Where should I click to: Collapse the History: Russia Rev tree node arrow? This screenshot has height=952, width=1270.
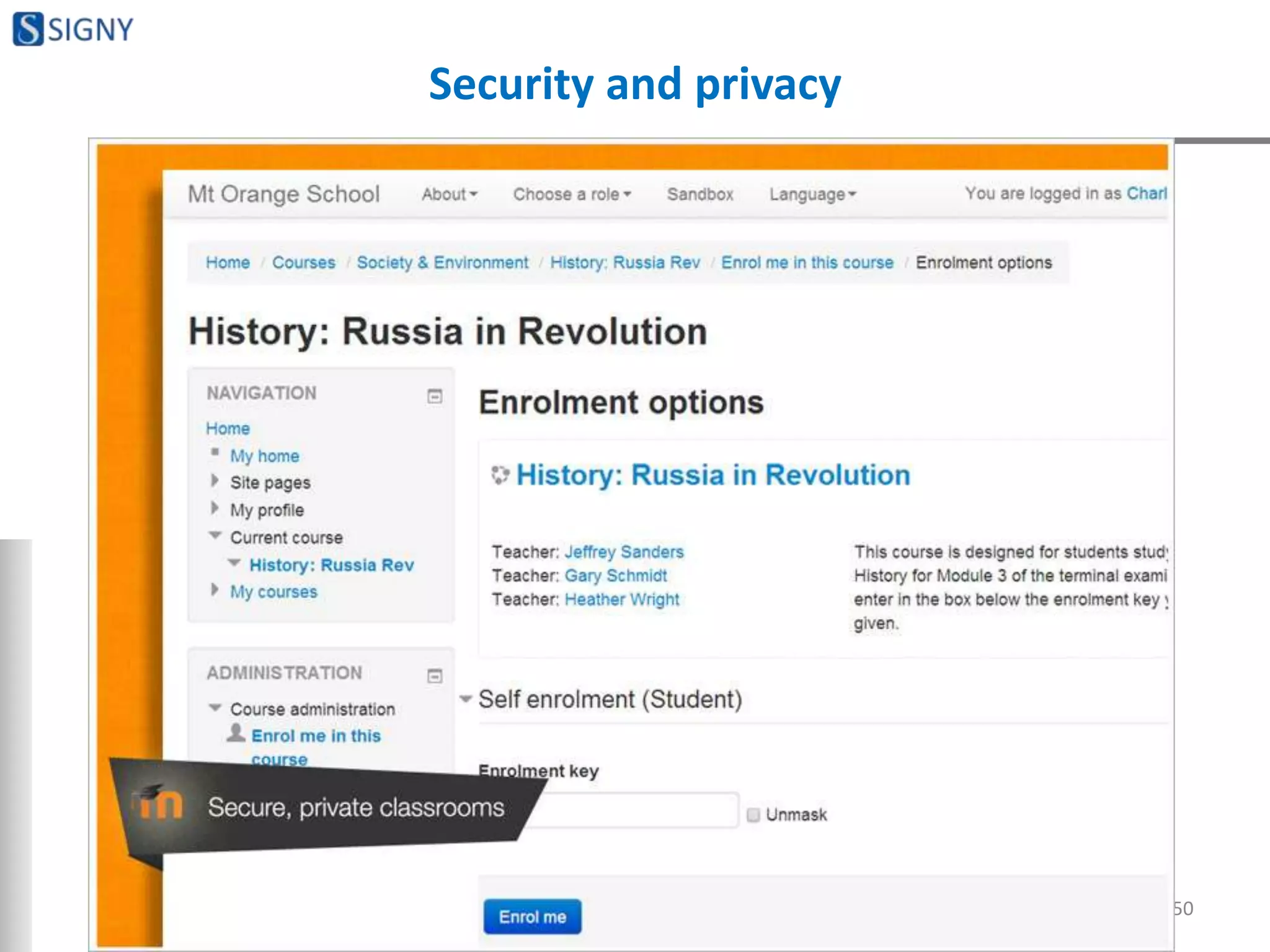click(x=234, y=563)
